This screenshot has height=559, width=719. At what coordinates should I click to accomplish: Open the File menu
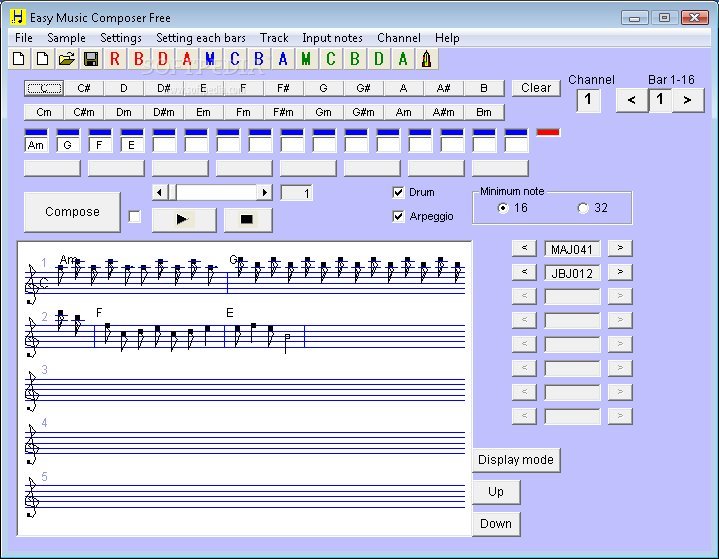(23, 38)
